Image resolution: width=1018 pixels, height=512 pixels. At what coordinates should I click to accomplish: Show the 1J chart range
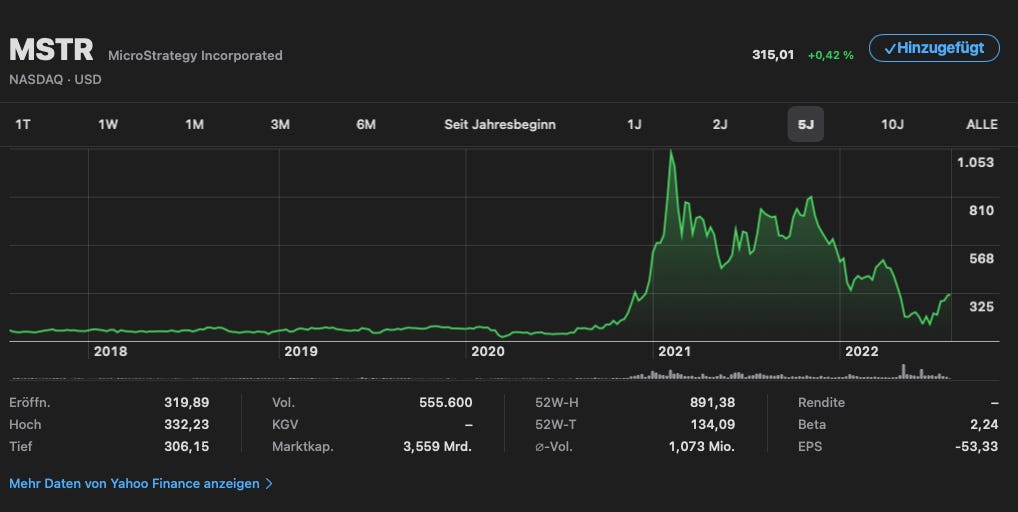(x=634, y=124)
